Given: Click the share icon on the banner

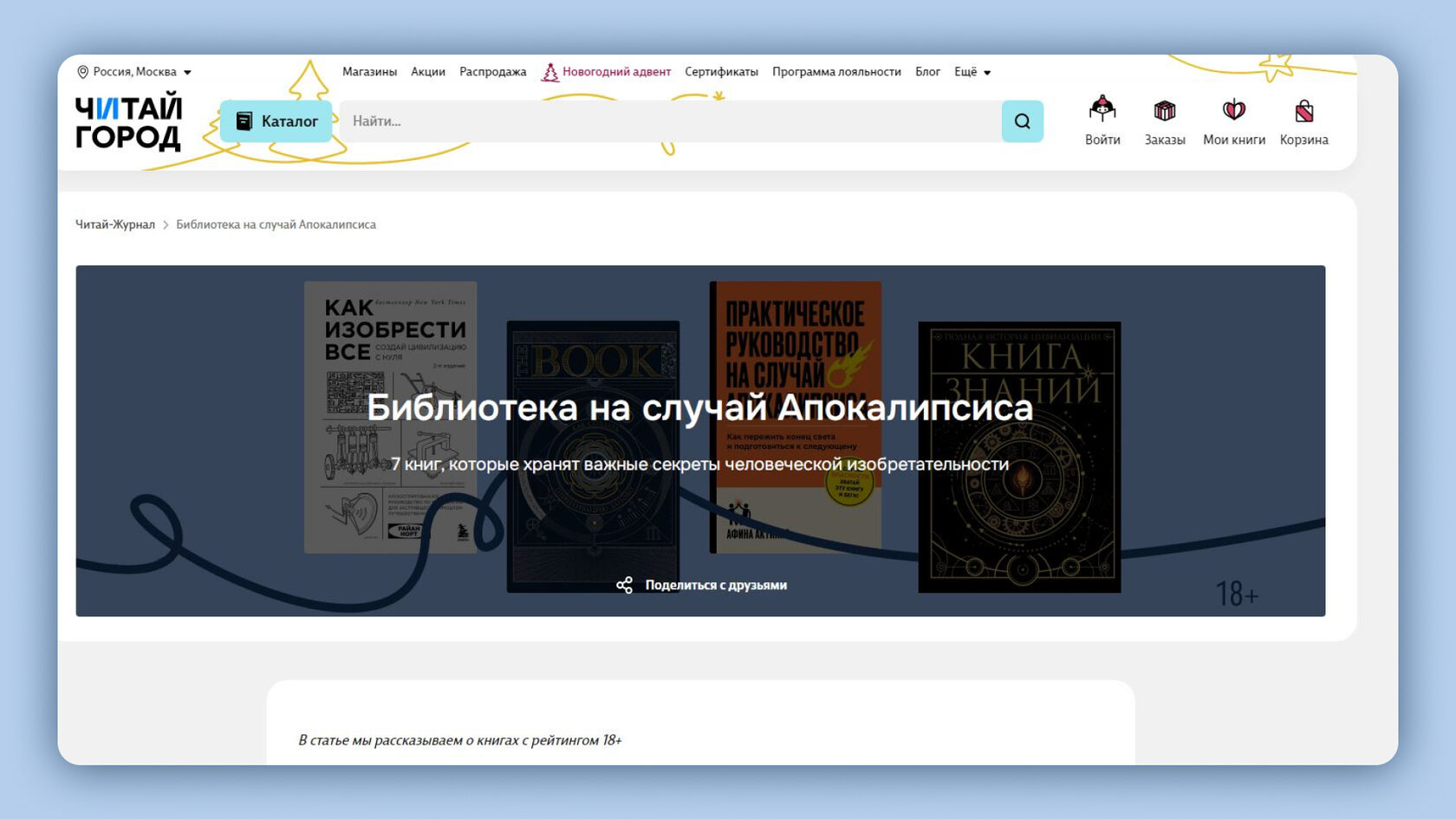Looking at the screenshot, I should (x=624, y=585).
